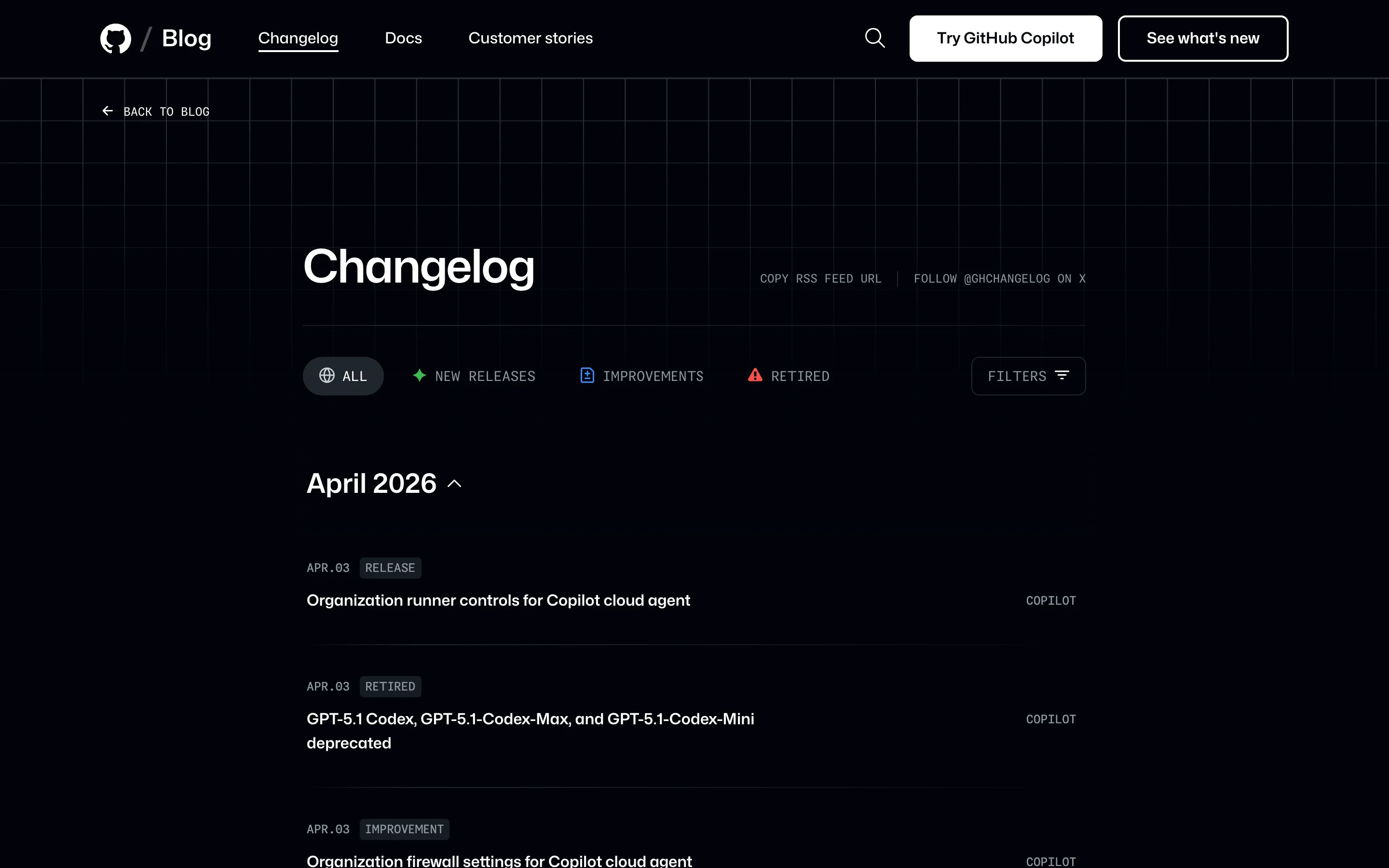This screenshot has height=868, width=1389.
Task: Click the green sparkle icon beside NEW RELEASES
Action: [420, 376]
